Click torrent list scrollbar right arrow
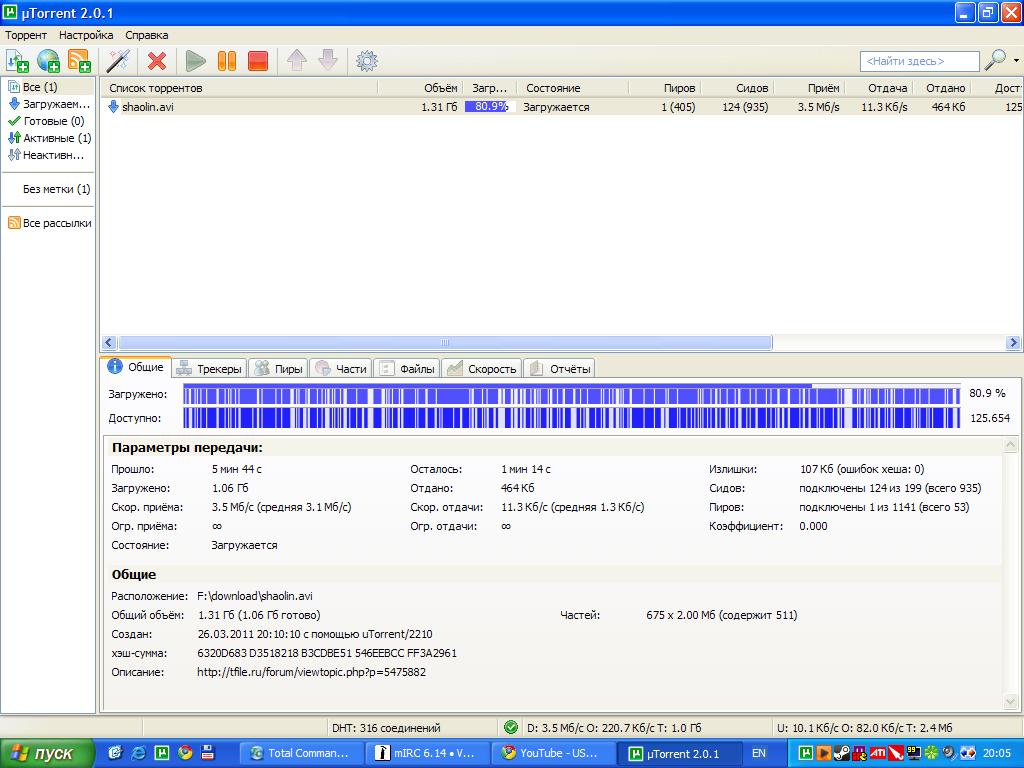 1014,342
